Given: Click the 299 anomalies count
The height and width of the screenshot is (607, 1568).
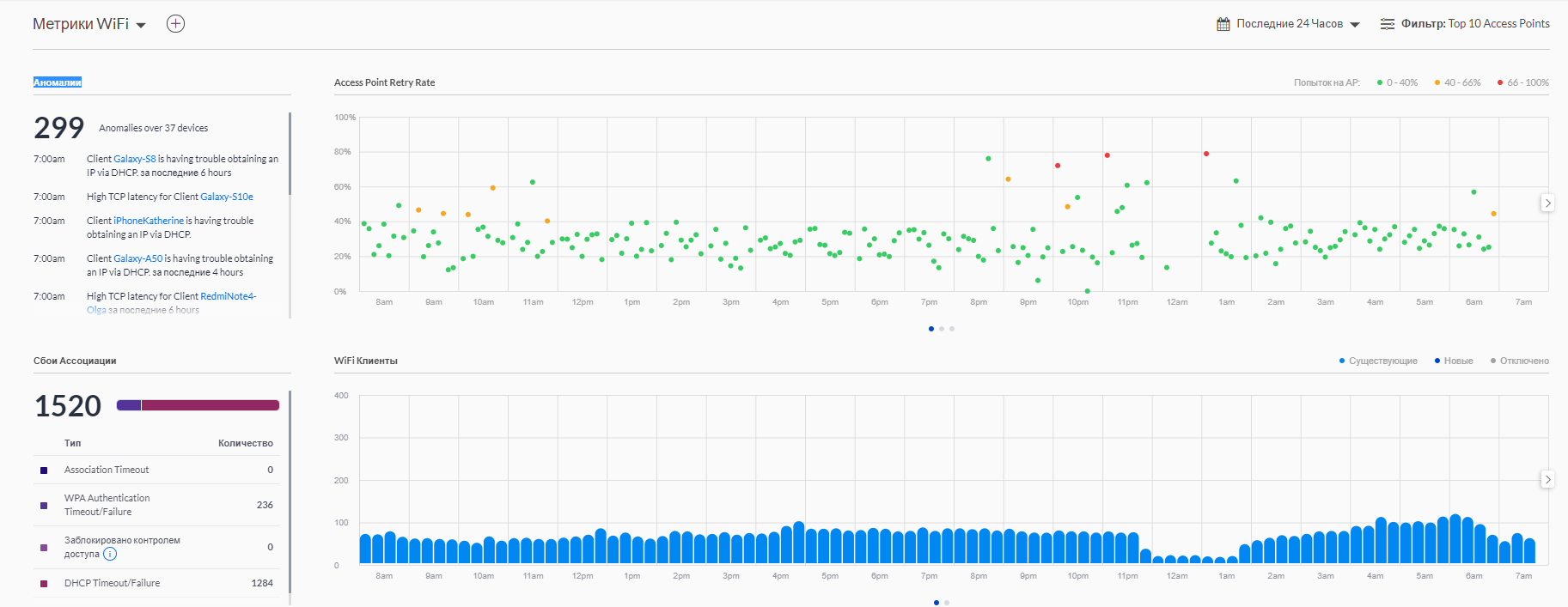Looking at the screenshot, I should (59, 128).
